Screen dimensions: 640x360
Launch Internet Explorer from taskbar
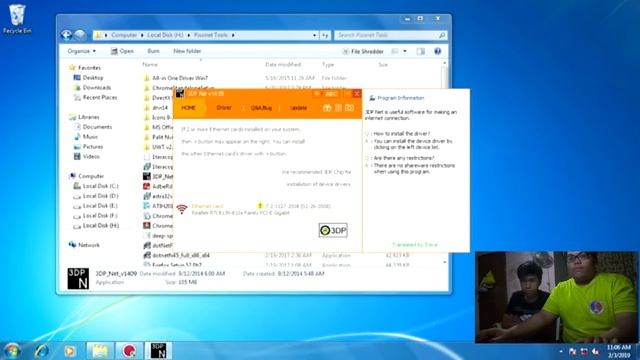tap(41, 351)
